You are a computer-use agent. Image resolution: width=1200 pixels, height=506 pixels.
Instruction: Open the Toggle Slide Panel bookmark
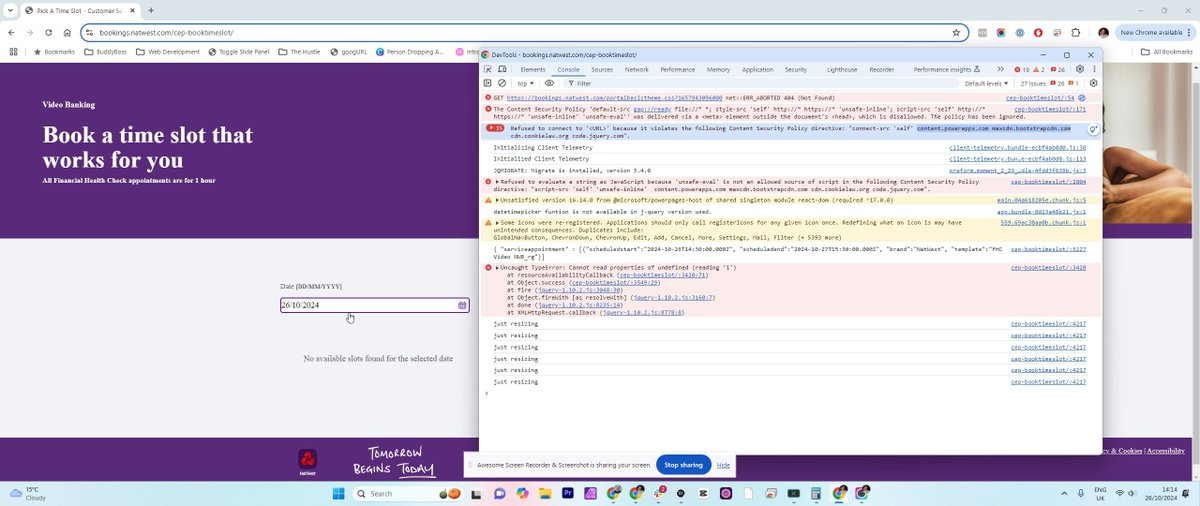pyautogui.click(x=238, y=51)
